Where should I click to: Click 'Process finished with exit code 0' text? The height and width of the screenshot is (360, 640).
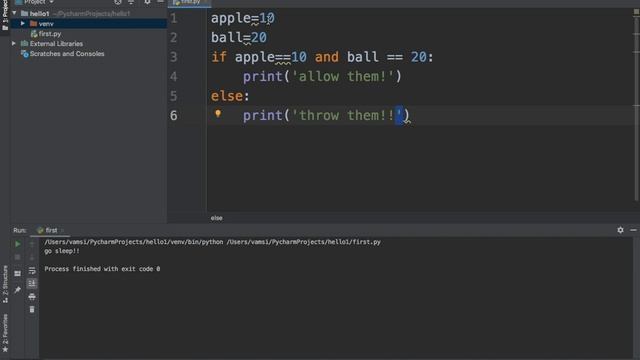[x=102, y=269]
